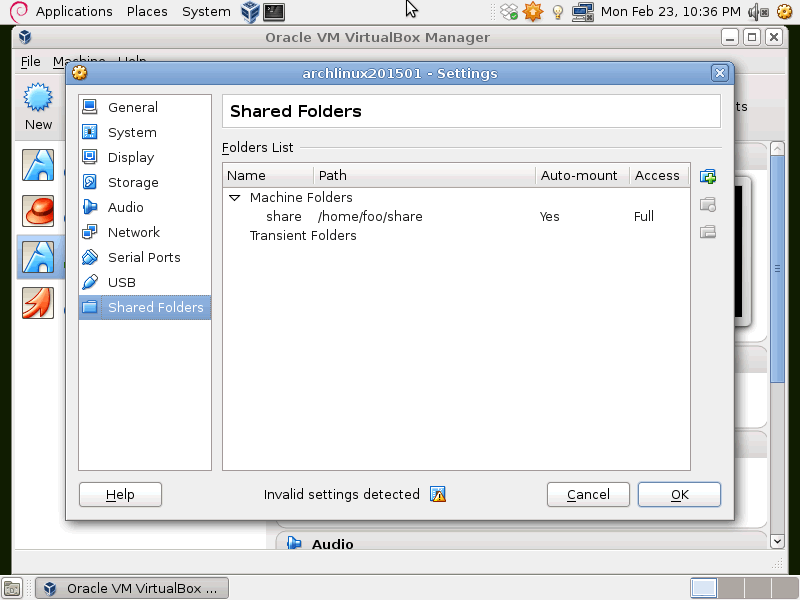Viewport: 800px width, 600px height.
Task: Go to Storage settings category
Action: 145,182
